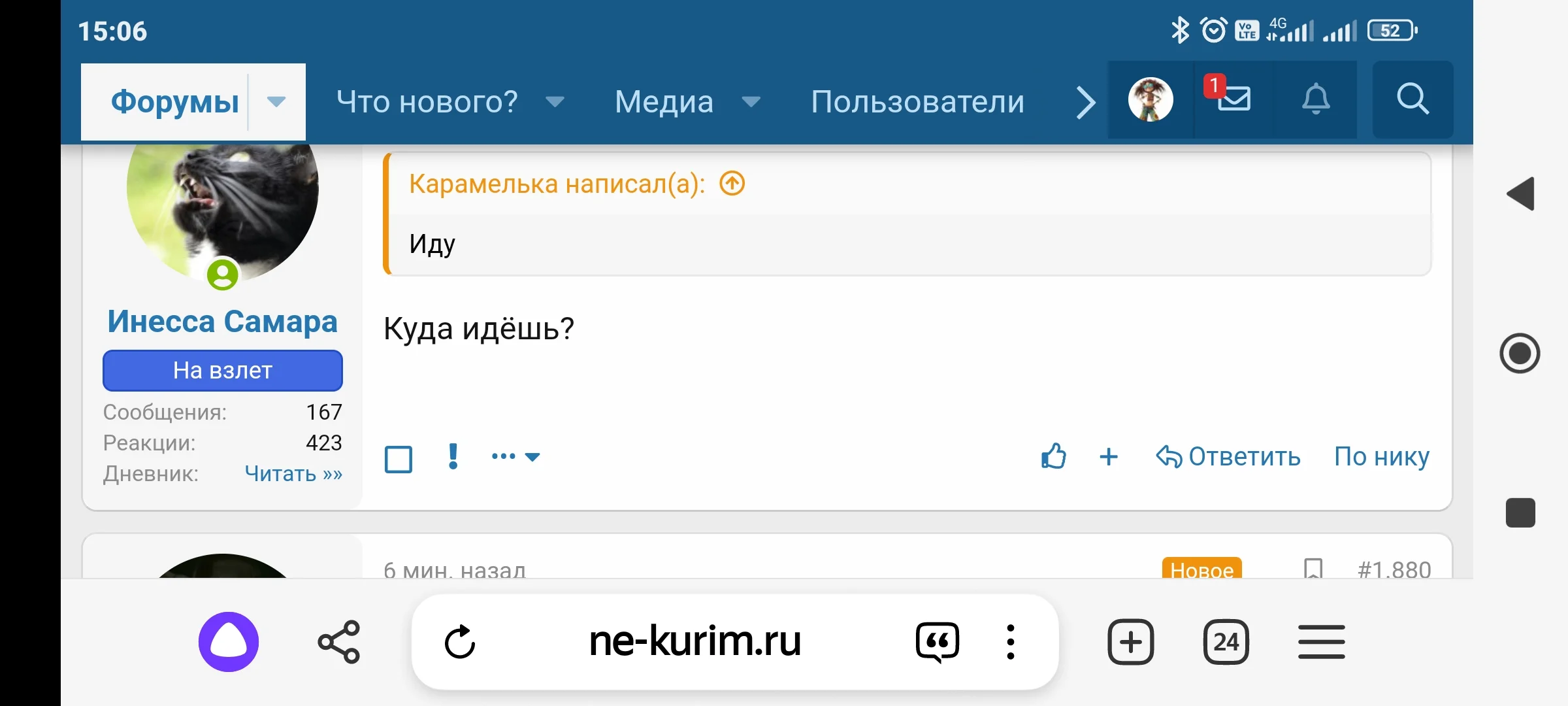
Task: Open the post's ellipsis options dropdown
Action: (x=515, y=456)
